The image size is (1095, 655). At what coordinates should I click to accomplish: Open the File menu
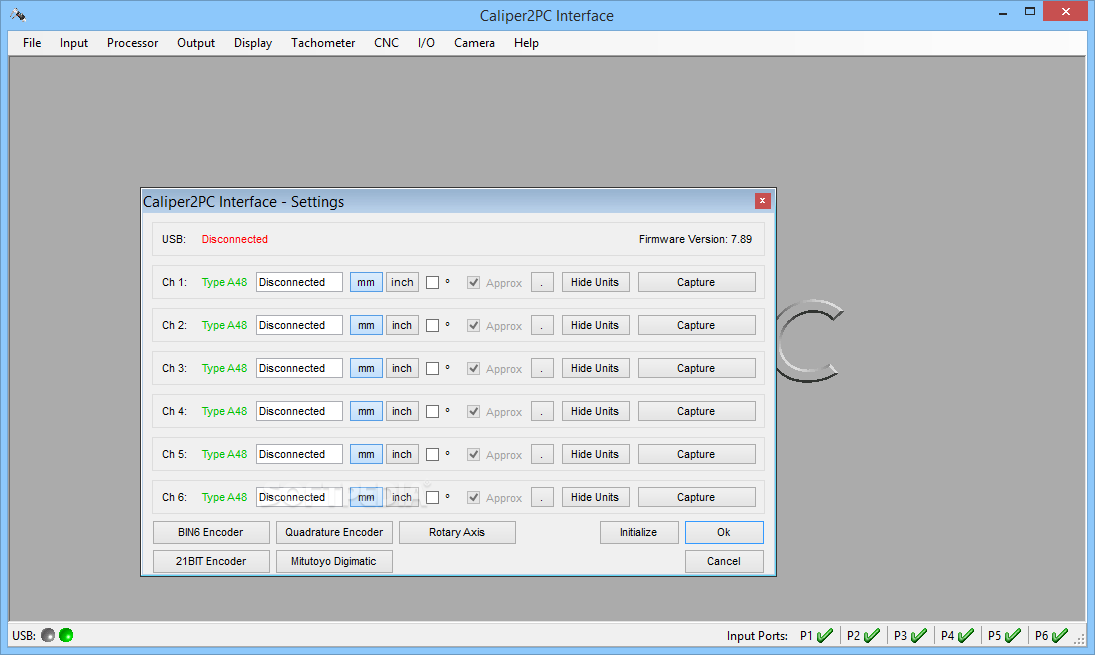tap(32, 43)
